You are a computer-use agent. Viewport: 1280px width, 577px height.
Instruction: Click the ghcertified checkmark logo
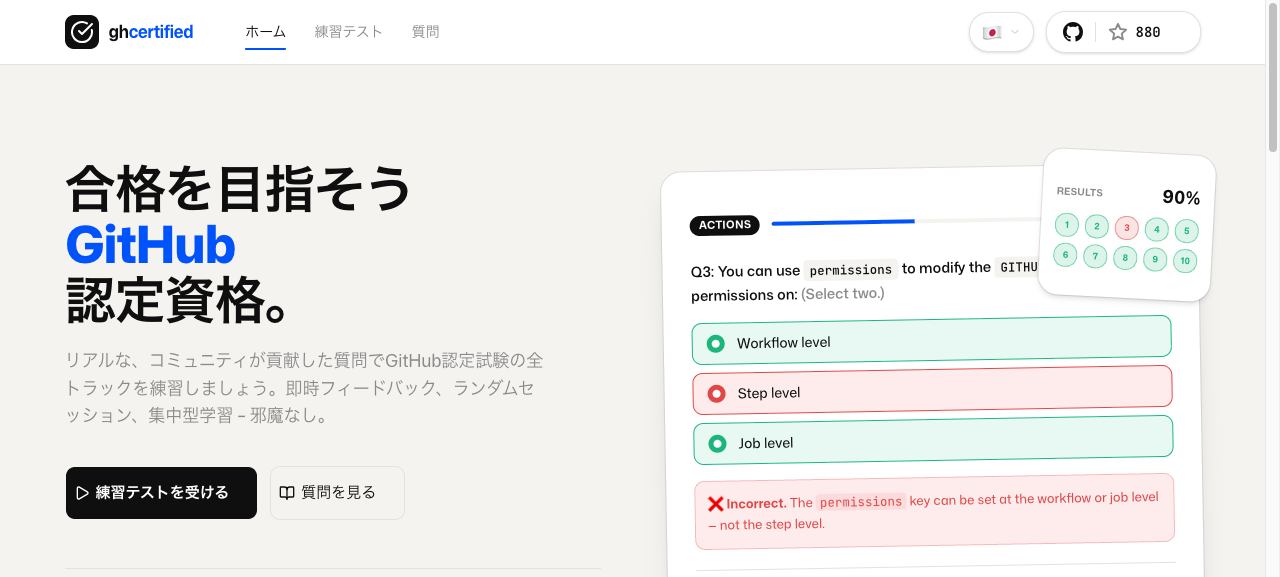tap(82, 32)
